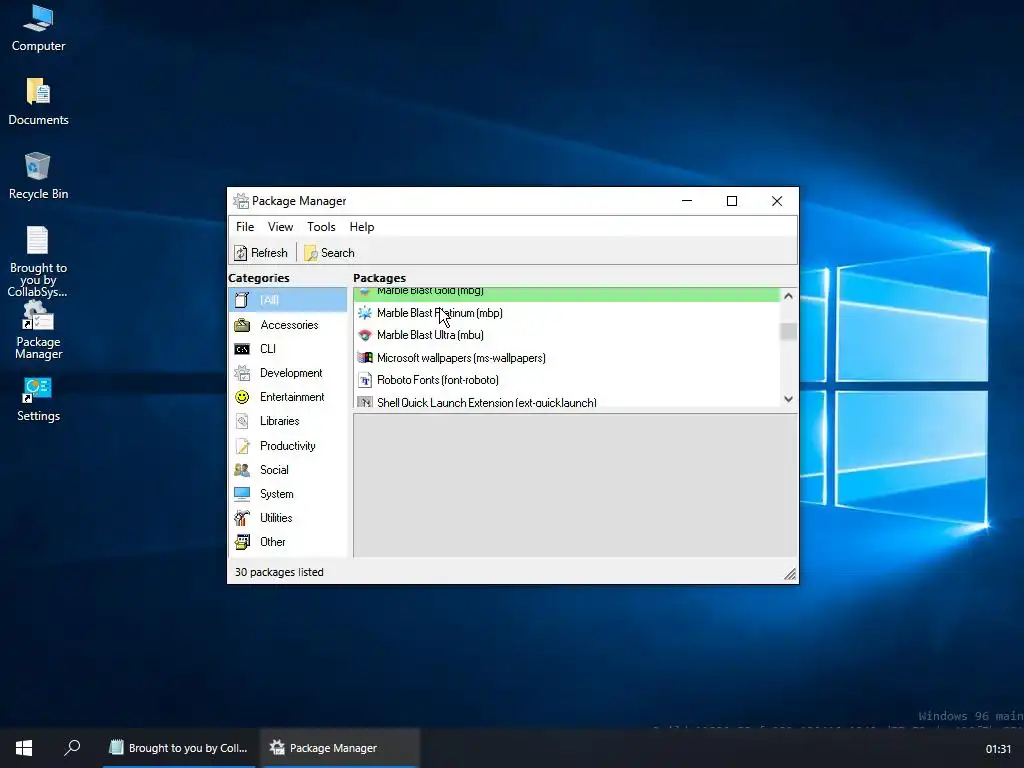This screenshot has width=1024, height=768.
Task: Select the Other category icon
Action: point(242,542)
